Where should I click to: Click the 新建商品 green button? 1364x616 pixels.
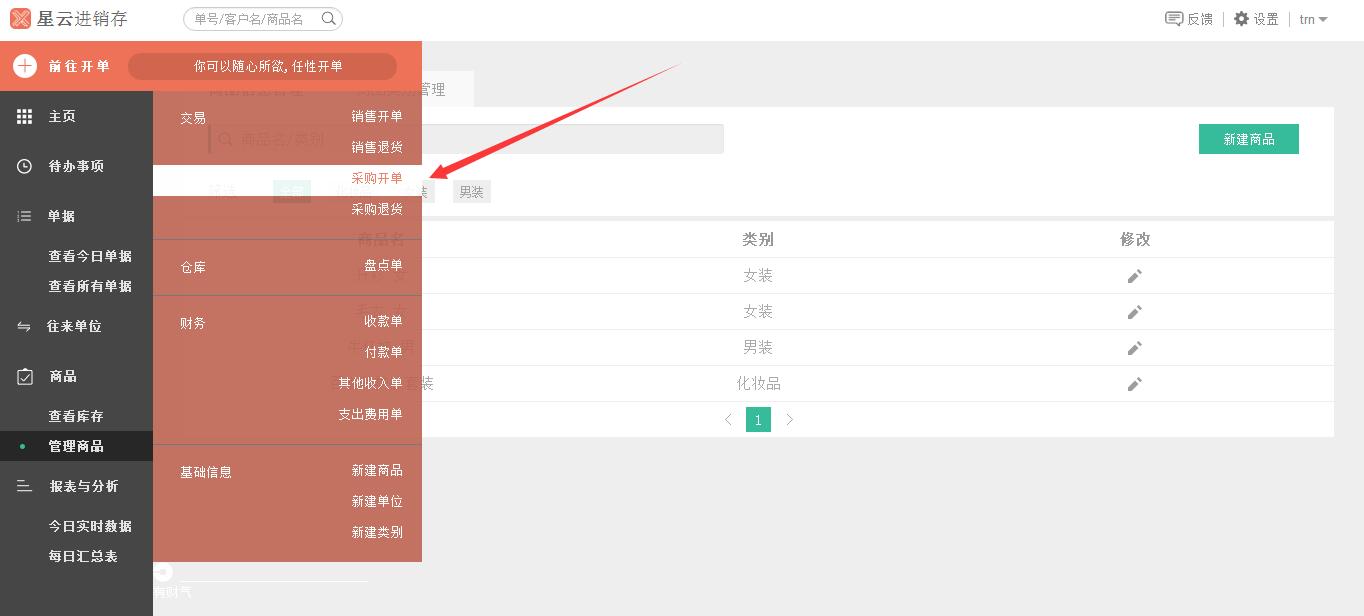click(1248, 139)
